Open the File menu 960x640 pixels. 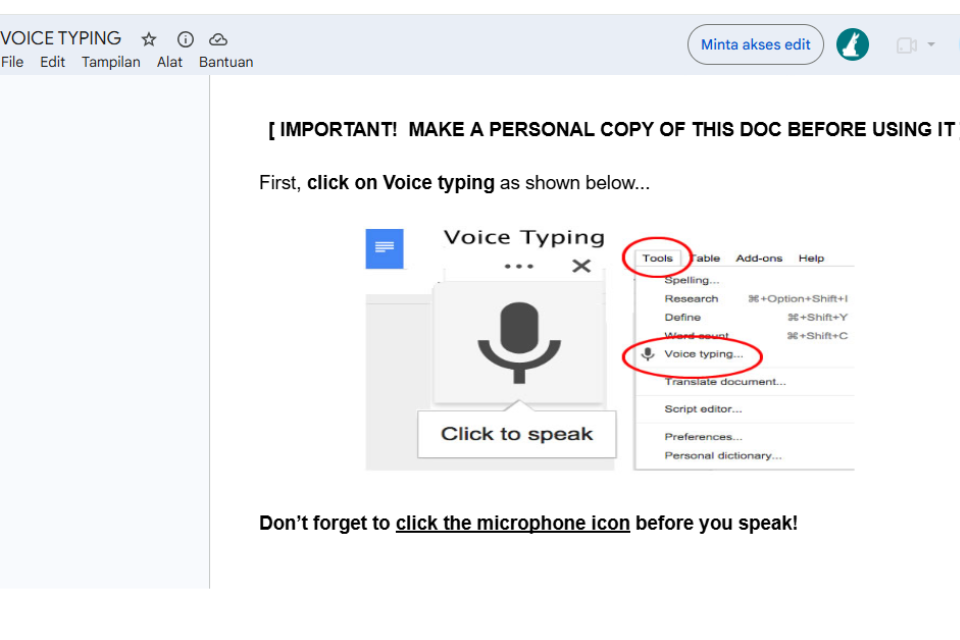[12, 62]
